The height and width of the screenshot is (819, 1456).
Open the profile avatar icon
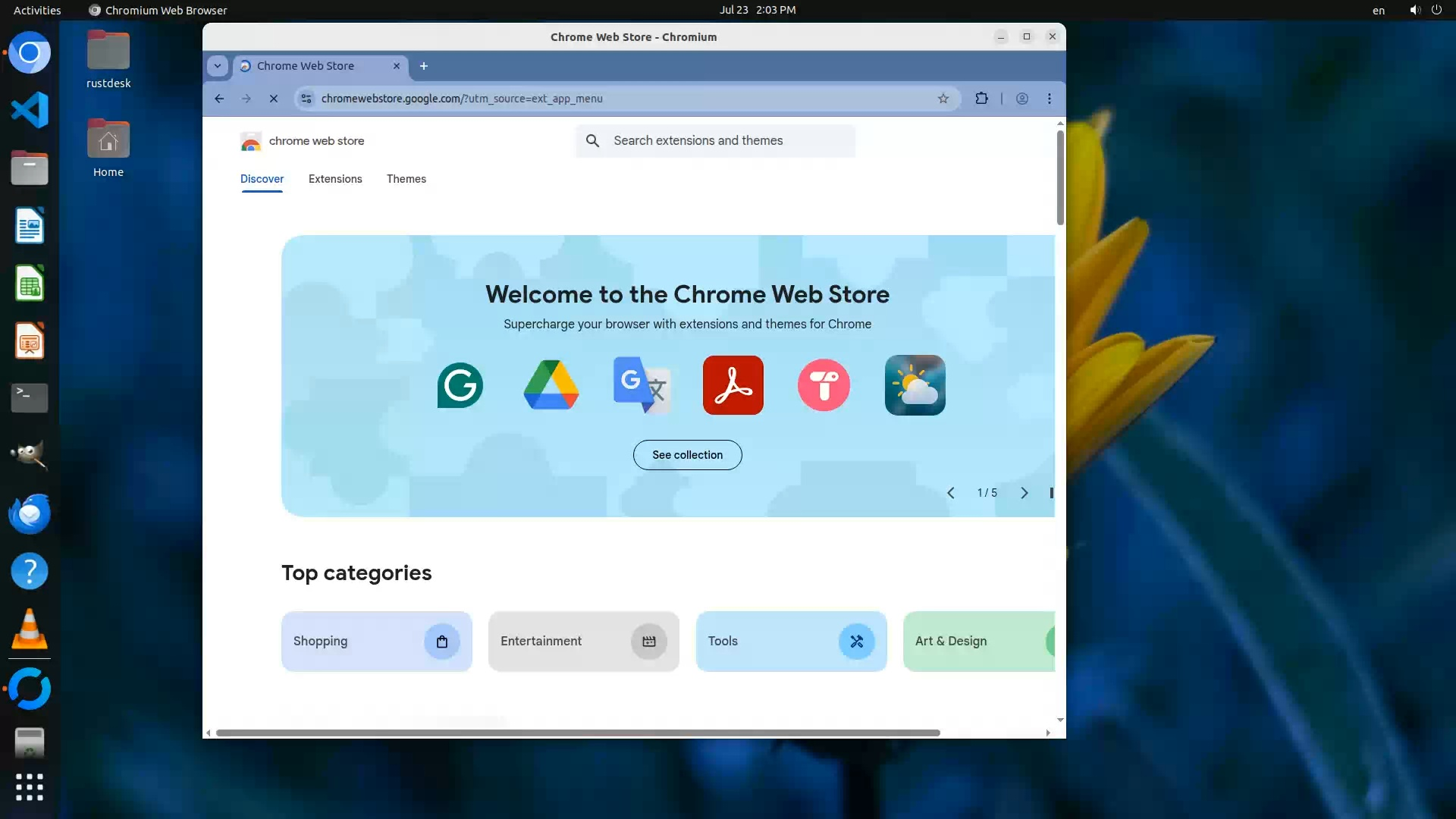pos(1022,99)
